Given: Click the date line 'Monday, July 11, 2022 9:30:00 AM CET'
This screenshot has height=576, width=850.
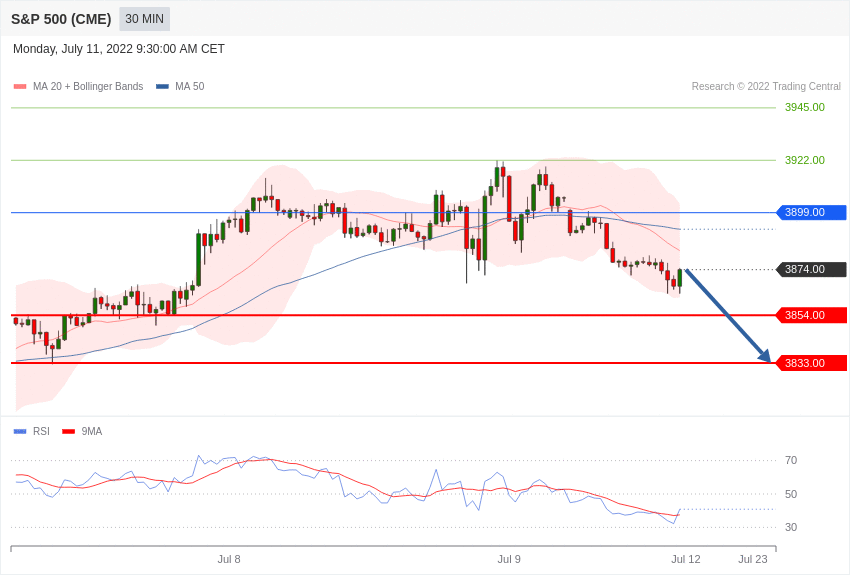Looking at the screenshot, I should (x=119, y=49).
